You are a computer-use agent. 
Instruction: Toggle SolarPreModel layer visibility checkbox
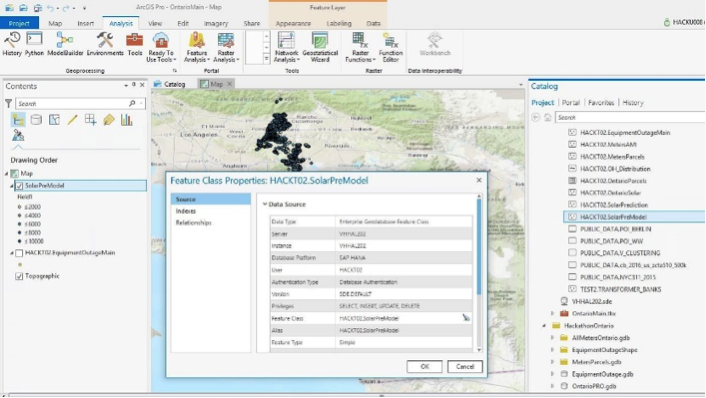pos(19,185)
